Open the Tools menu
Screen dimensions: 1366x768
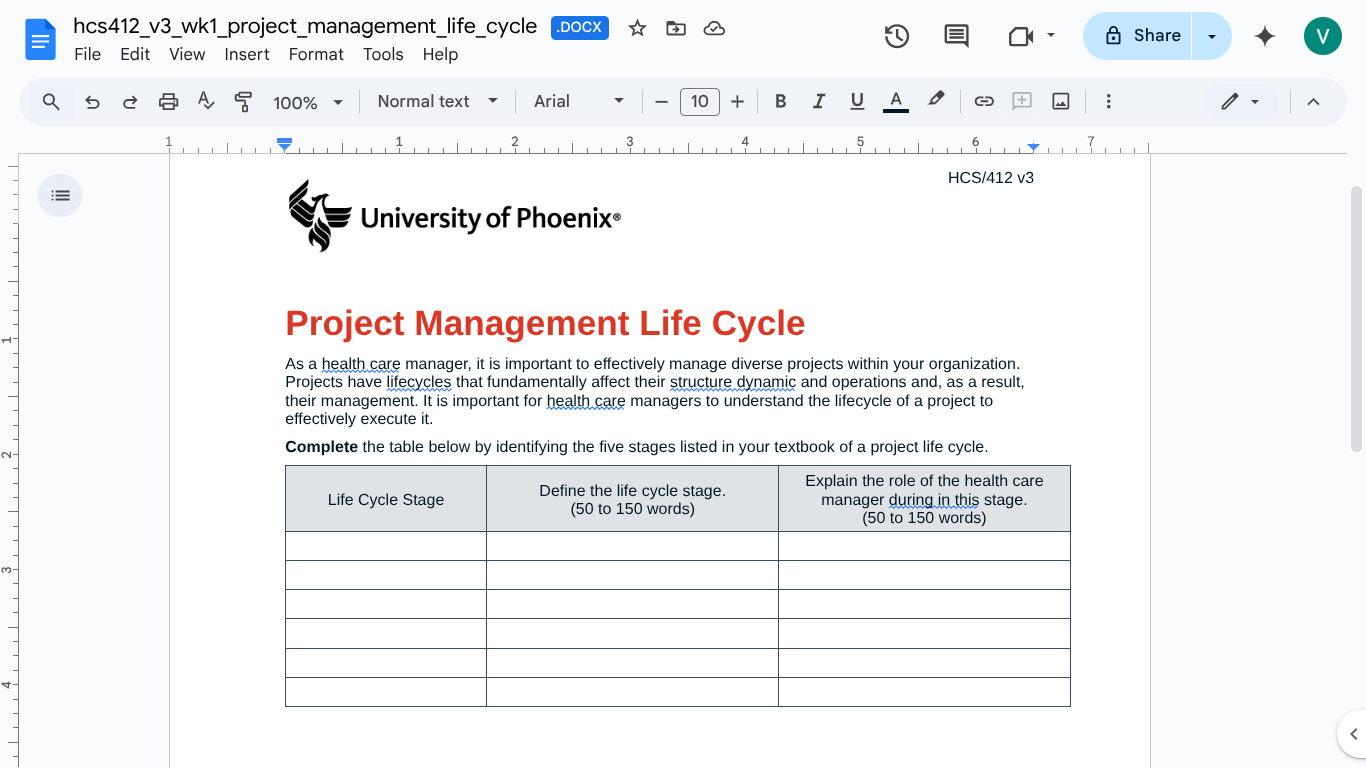tap(383, 54)
